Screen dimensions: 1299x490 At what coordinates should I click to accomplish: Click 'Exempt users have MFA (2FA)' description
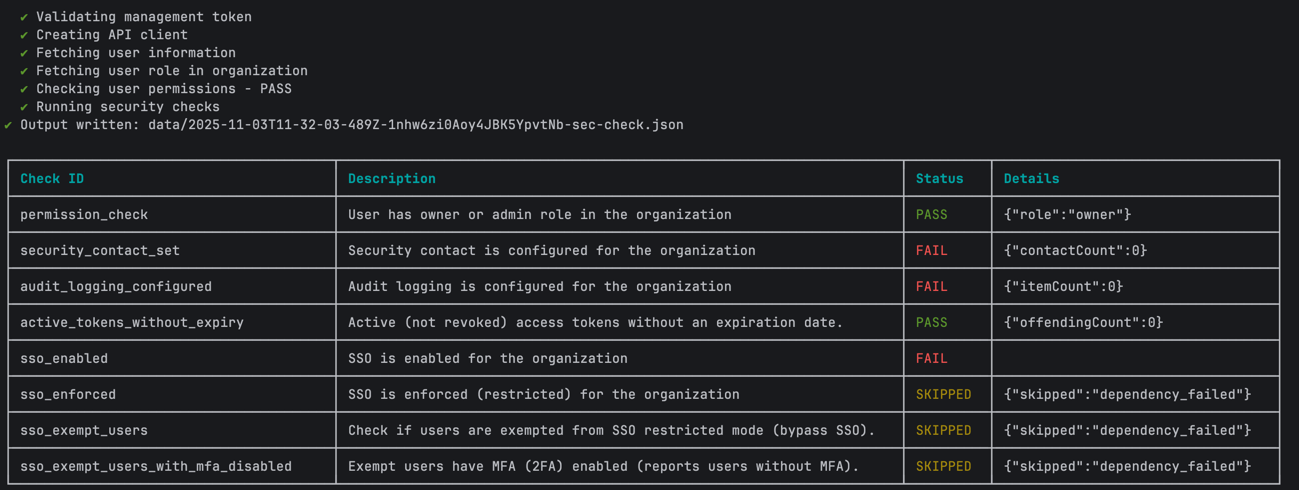[604, 467]
